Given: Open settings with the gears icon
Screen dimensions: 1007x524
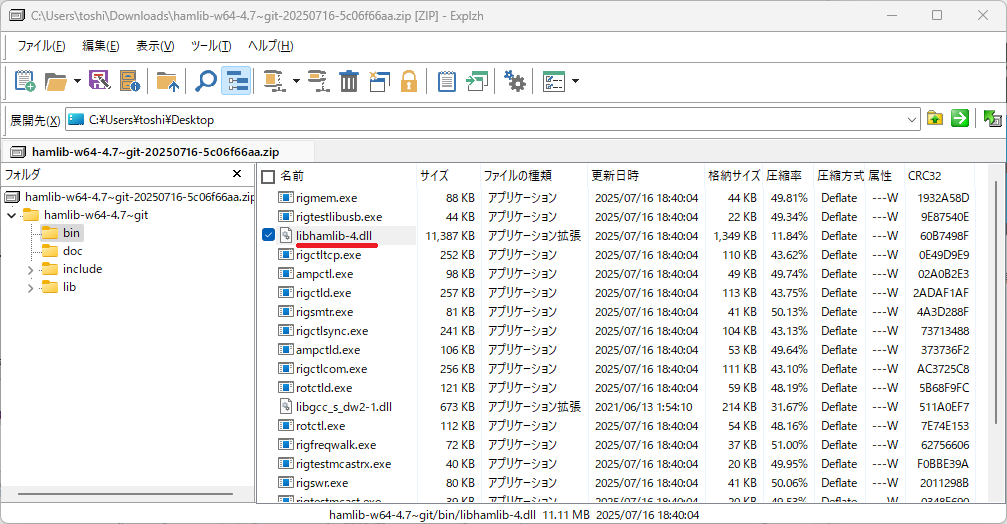Looking at the screenshot, I should point(514,81).
